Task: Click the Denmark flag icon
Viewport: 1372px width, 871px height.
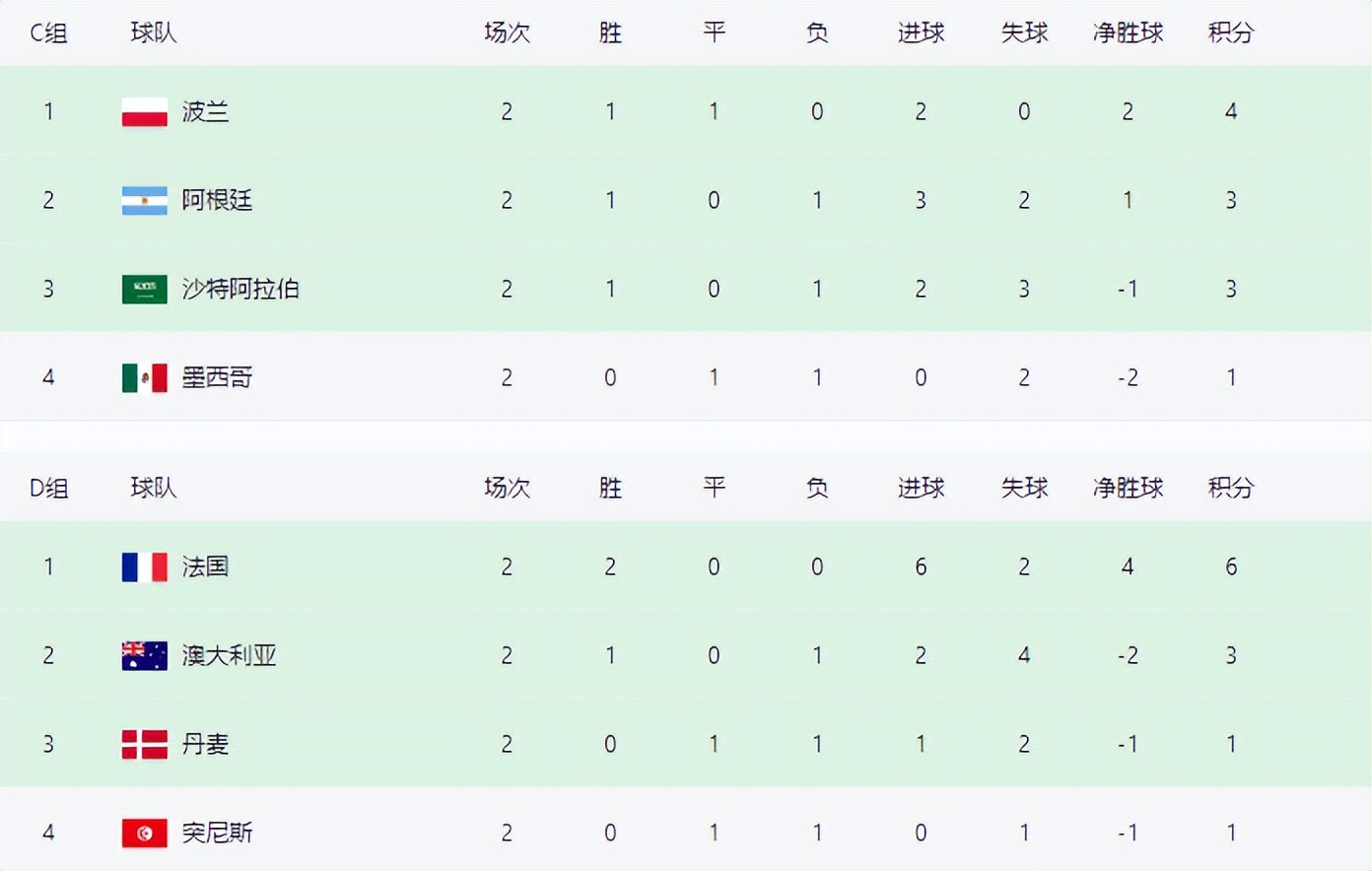Action: 144,745
